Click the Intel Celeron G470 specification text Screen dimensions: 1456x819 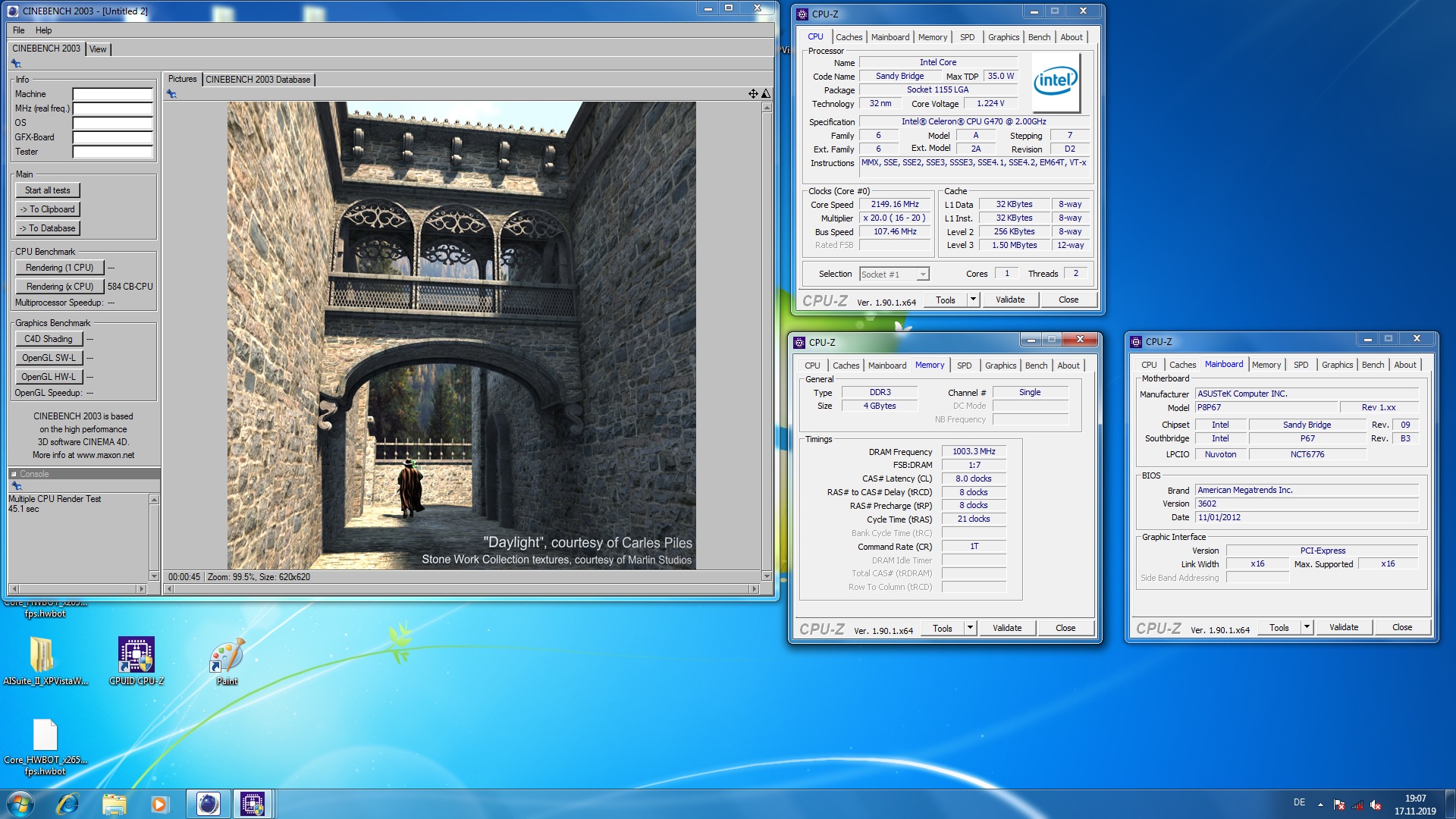[x=974, y=121]
